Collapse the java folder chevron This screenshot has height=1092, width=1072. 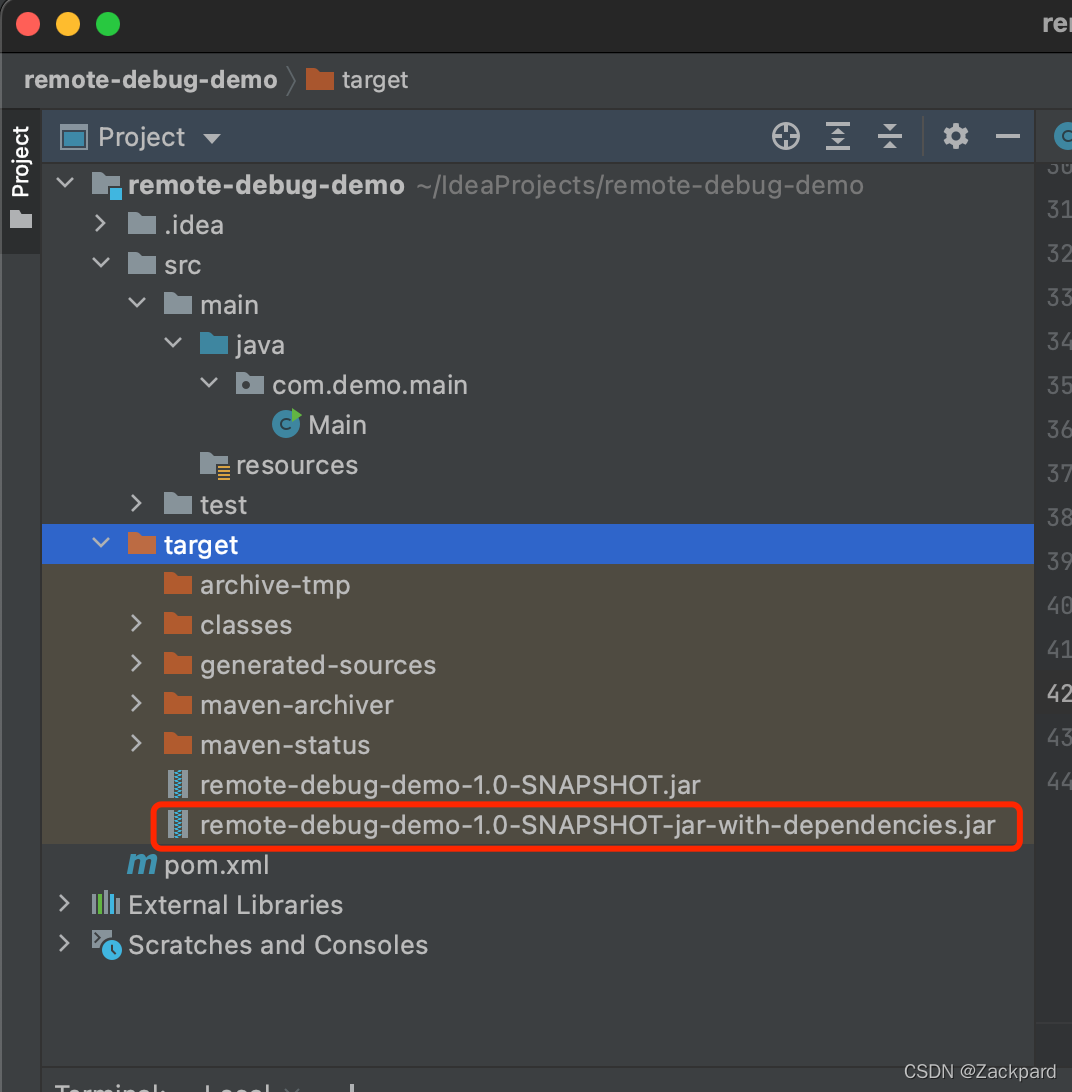point(173,343)
